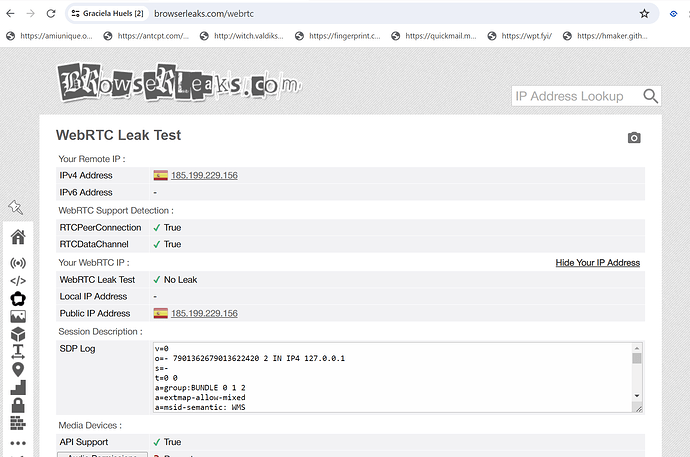Open the hmaker.gith... bookmark

(605, 36)
